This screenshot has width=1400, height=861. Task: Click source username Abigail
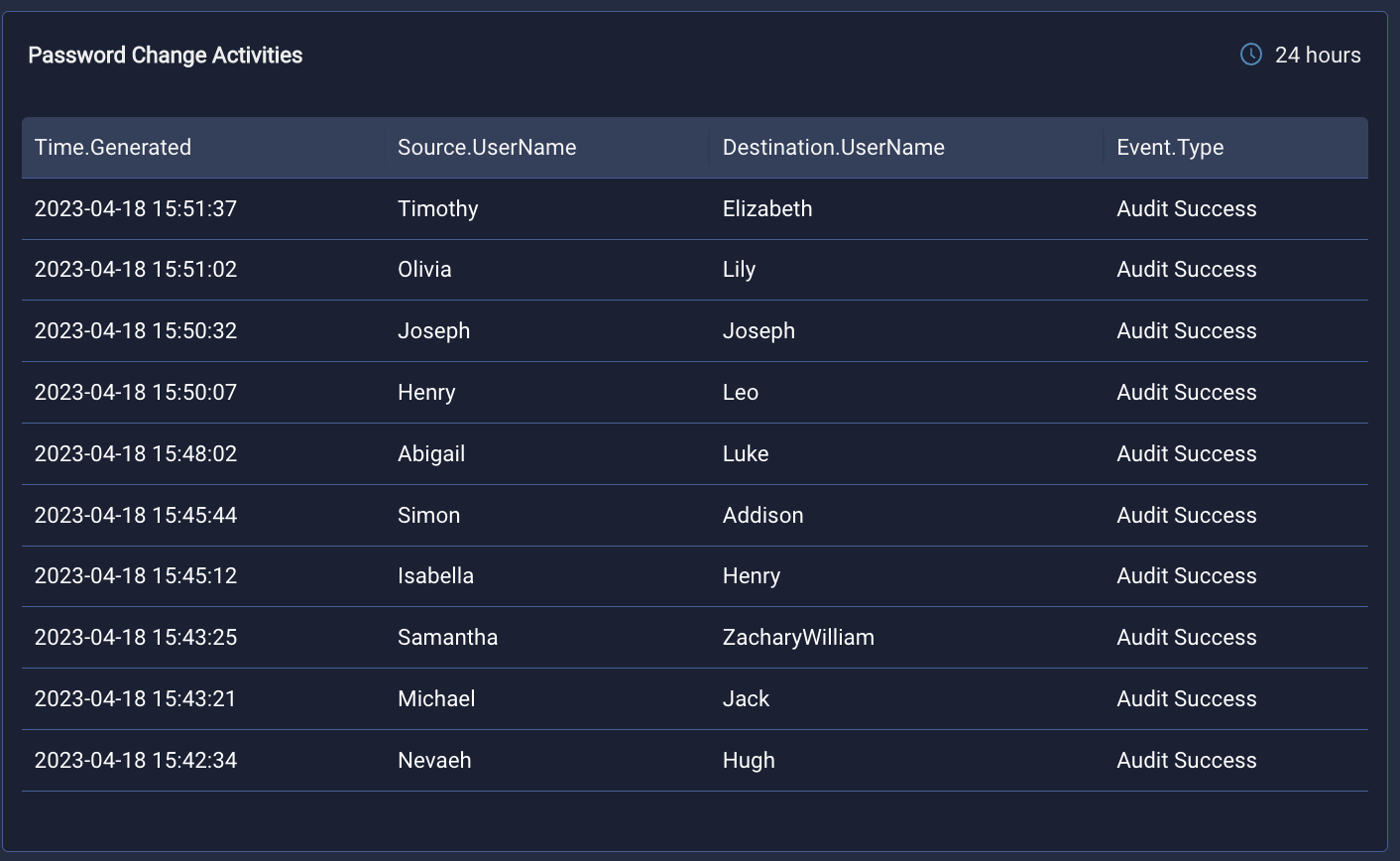(431, 454)
